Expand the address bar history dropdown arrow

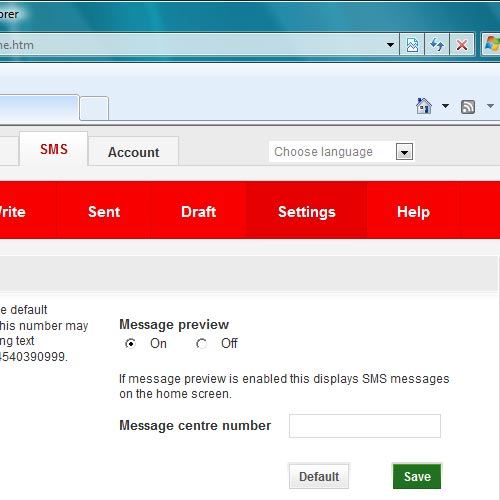[x=390, y=45]
